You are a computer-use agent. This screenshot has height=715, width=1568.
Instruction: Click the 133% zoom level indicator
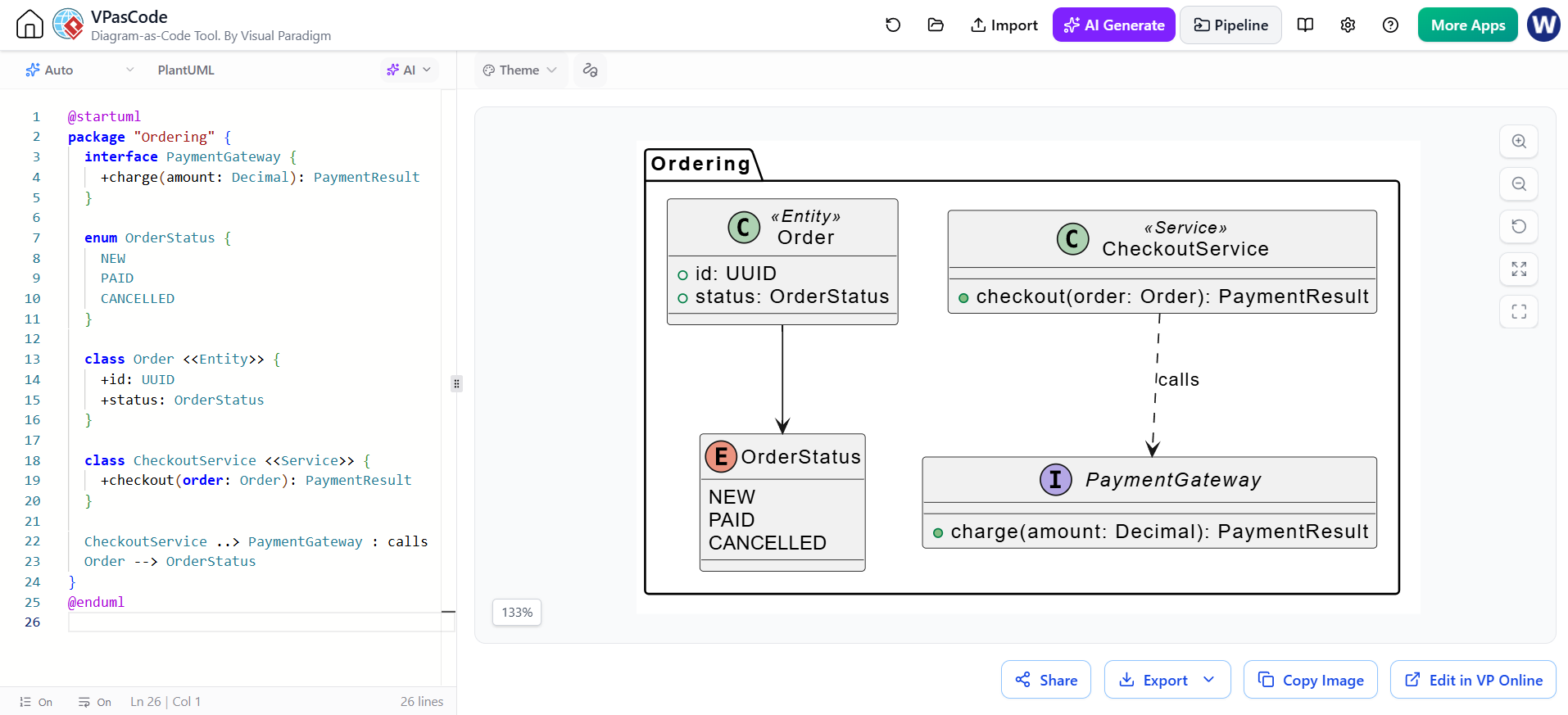click(x=517, y=613)
